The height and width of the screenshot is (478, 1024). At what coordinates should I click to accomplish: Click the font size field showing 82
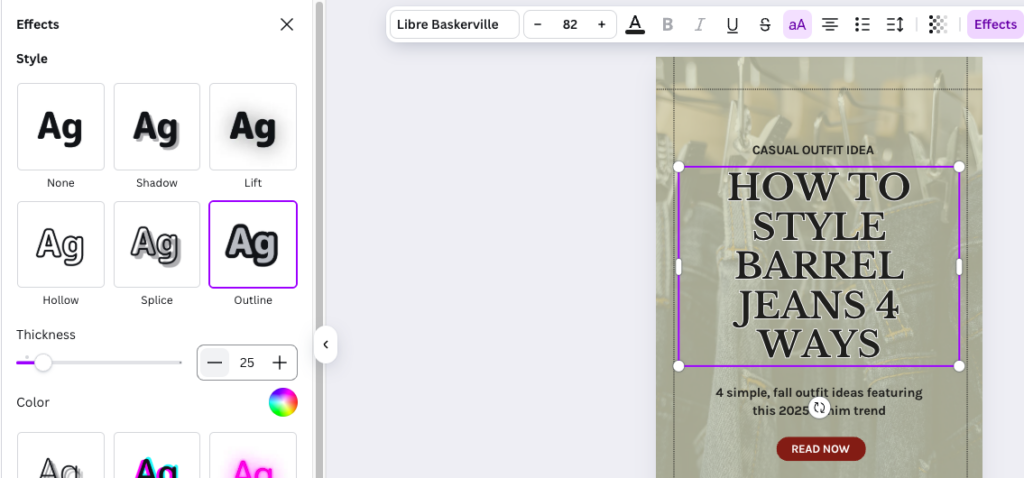[570, 24]
